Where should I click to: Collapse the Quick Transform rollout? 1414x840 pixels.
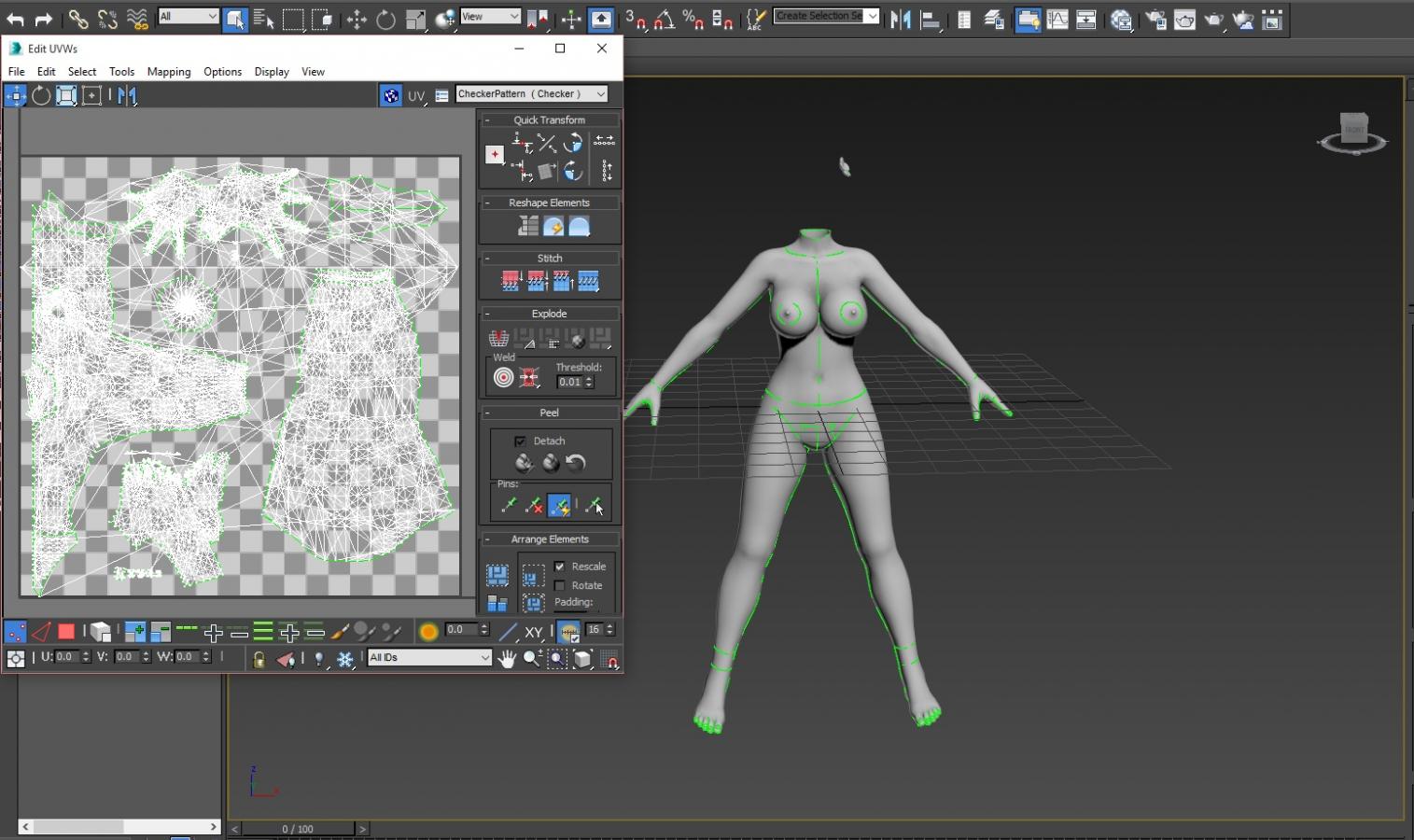point(549,120)
